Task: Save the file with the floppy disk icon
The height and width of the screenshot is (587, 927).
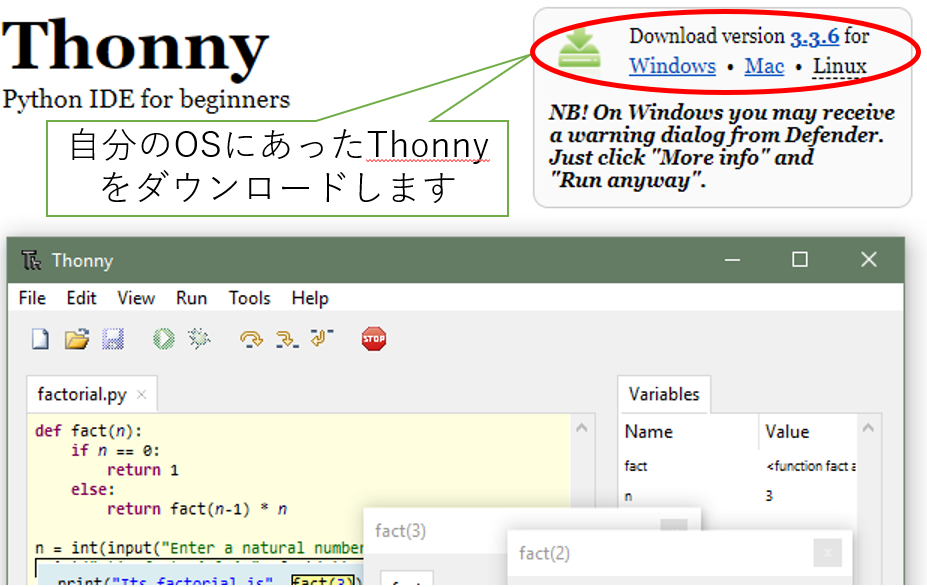Action: point(113,339)
